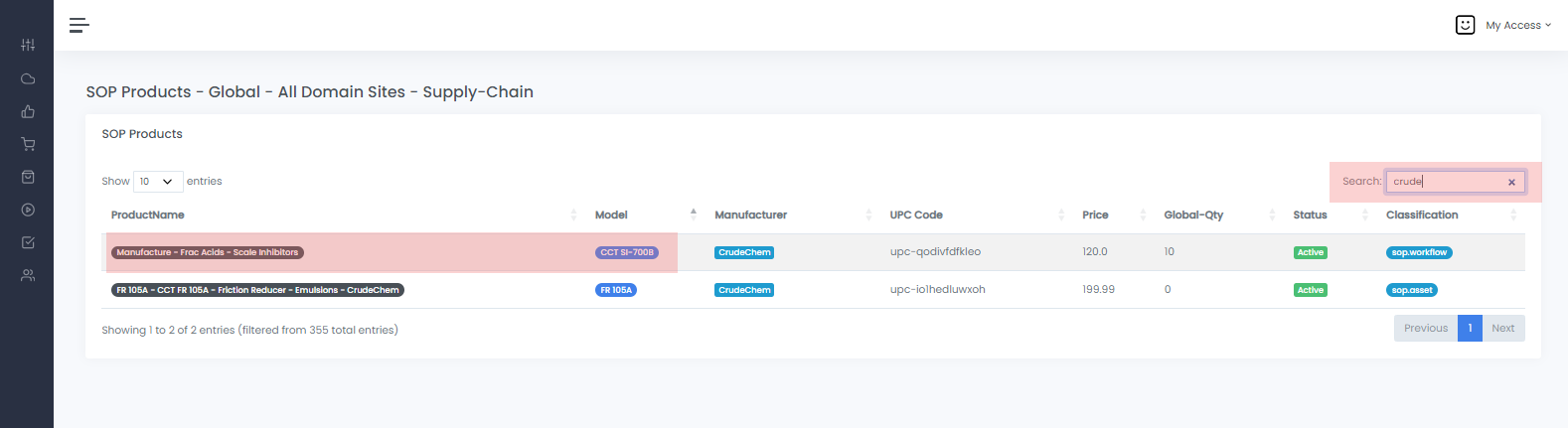Sort table by Price column header
The width and height of the screenshot is (1568, 428).
click(x=1095, y=214)
